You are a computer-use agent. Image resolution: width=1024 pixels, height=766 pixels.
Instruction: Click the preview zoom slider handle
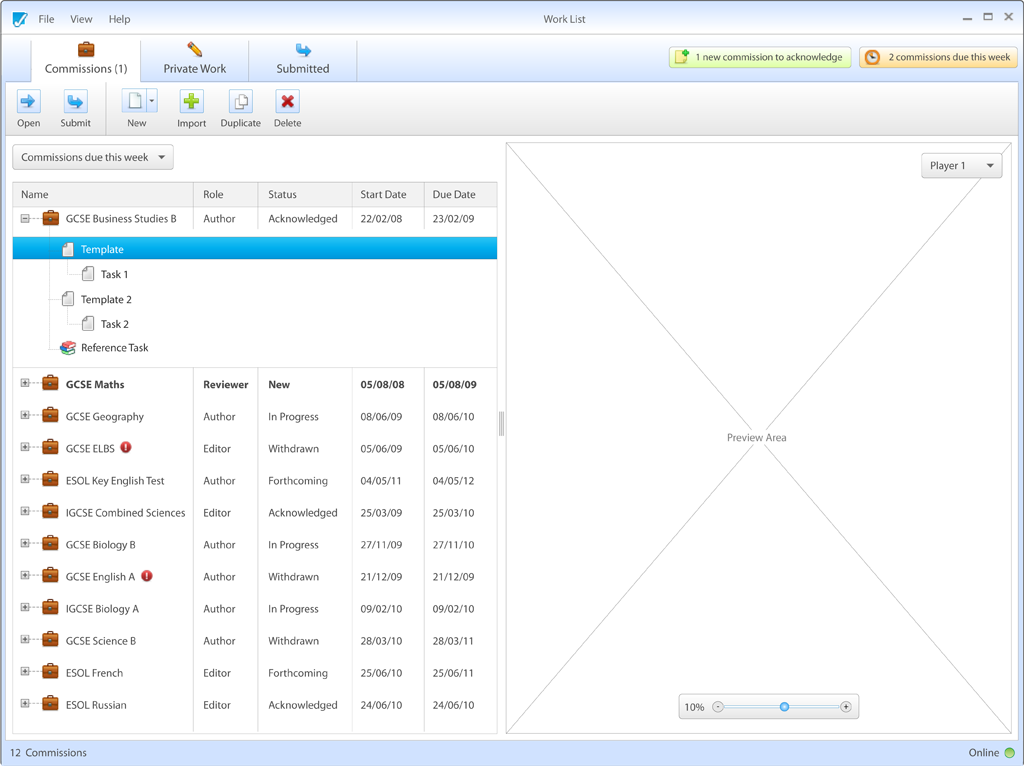[x=785, y=707]
